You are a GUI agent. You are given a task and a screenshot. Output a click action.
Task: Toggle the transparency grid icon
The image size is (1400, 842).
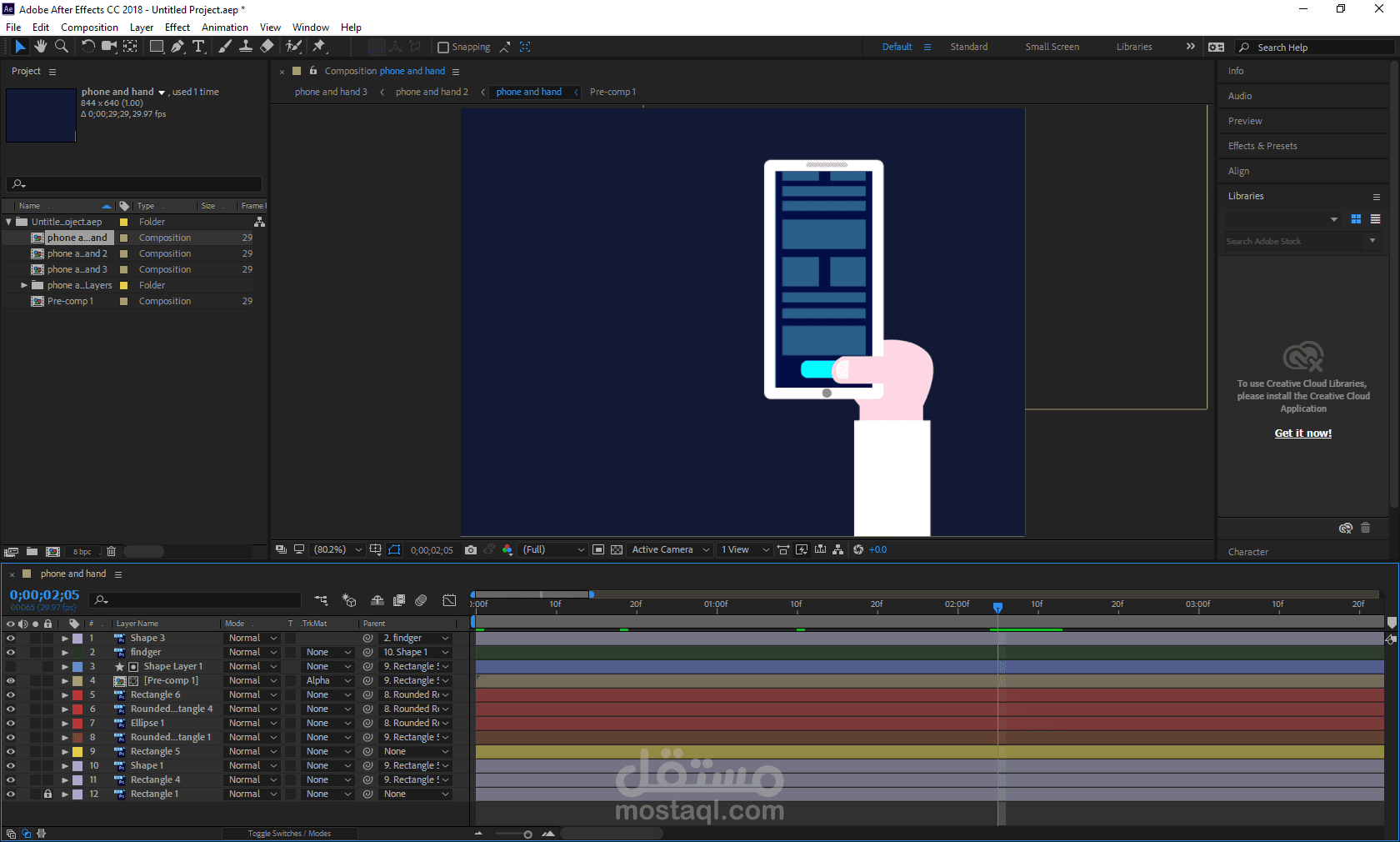coord(617,550)
